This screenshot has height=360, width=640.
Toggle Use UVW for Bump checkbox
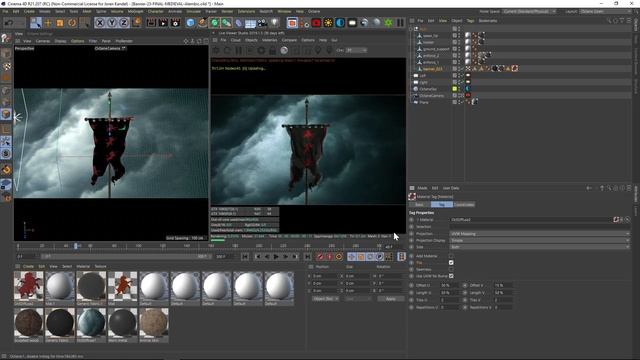[451, 276]
